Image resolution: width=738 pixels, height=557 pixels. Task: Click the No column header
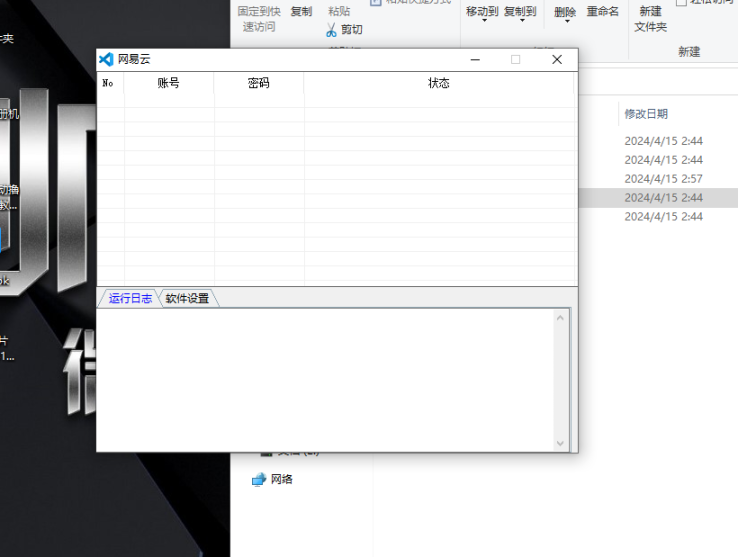tap(111, 83)
